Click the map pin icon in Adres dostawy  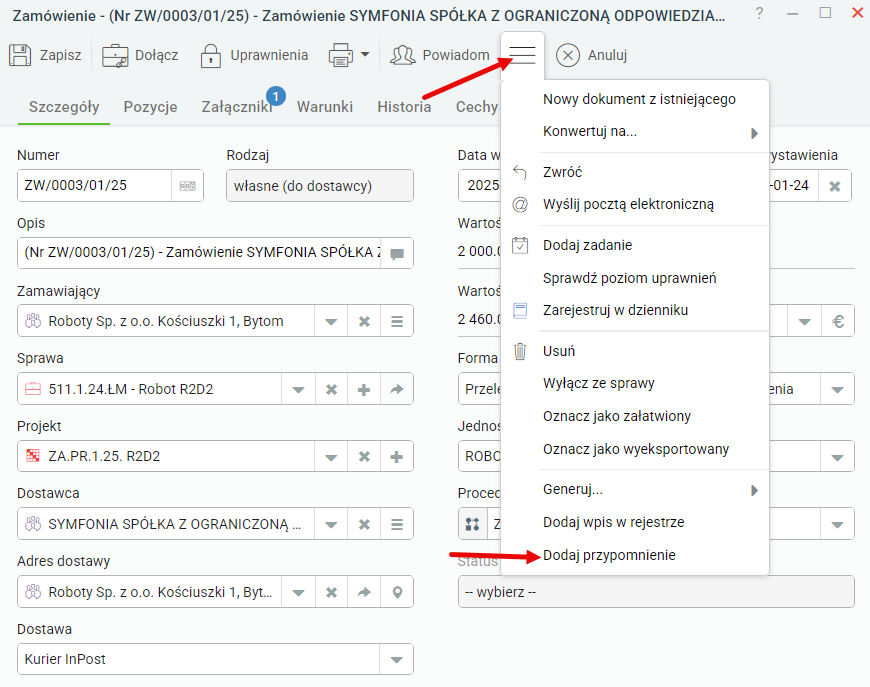[397, 593]
